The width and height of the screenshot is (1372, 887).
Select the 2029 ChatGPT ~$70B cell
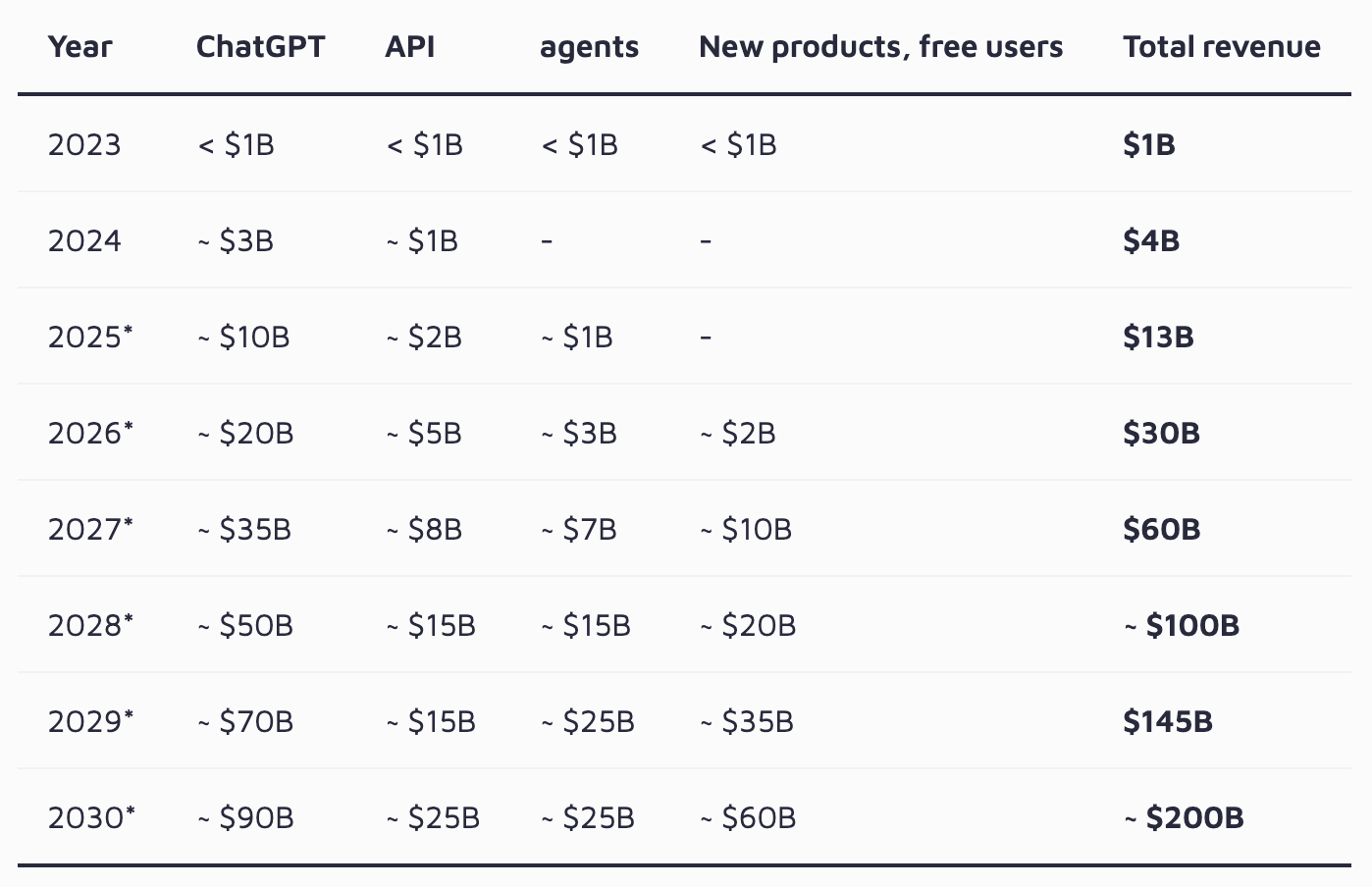tap(245, 722)
